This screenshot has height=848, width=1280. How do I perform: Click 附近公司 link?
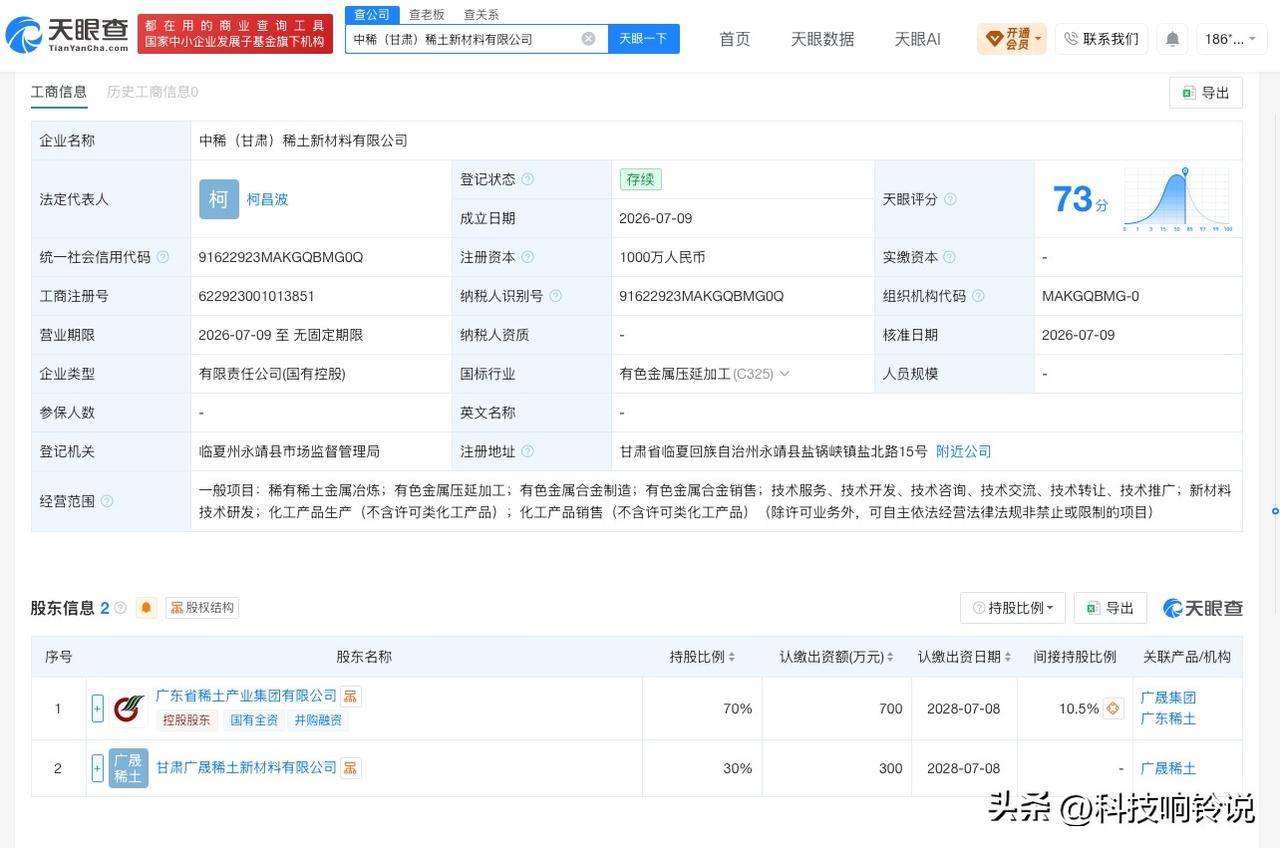(x=963, y=452)
